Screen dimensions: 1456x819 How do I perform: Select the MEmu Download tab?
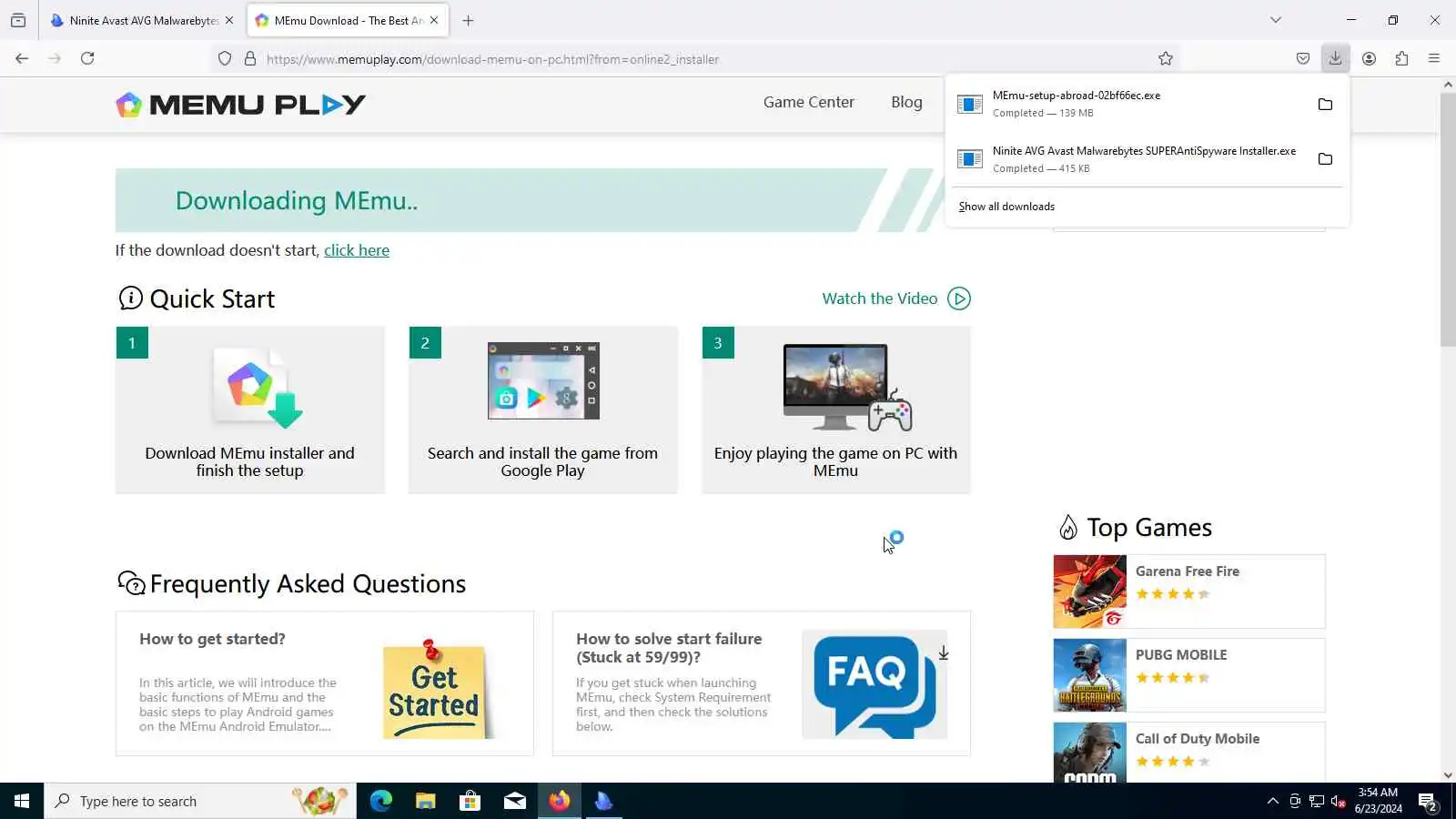pos(347,20)
